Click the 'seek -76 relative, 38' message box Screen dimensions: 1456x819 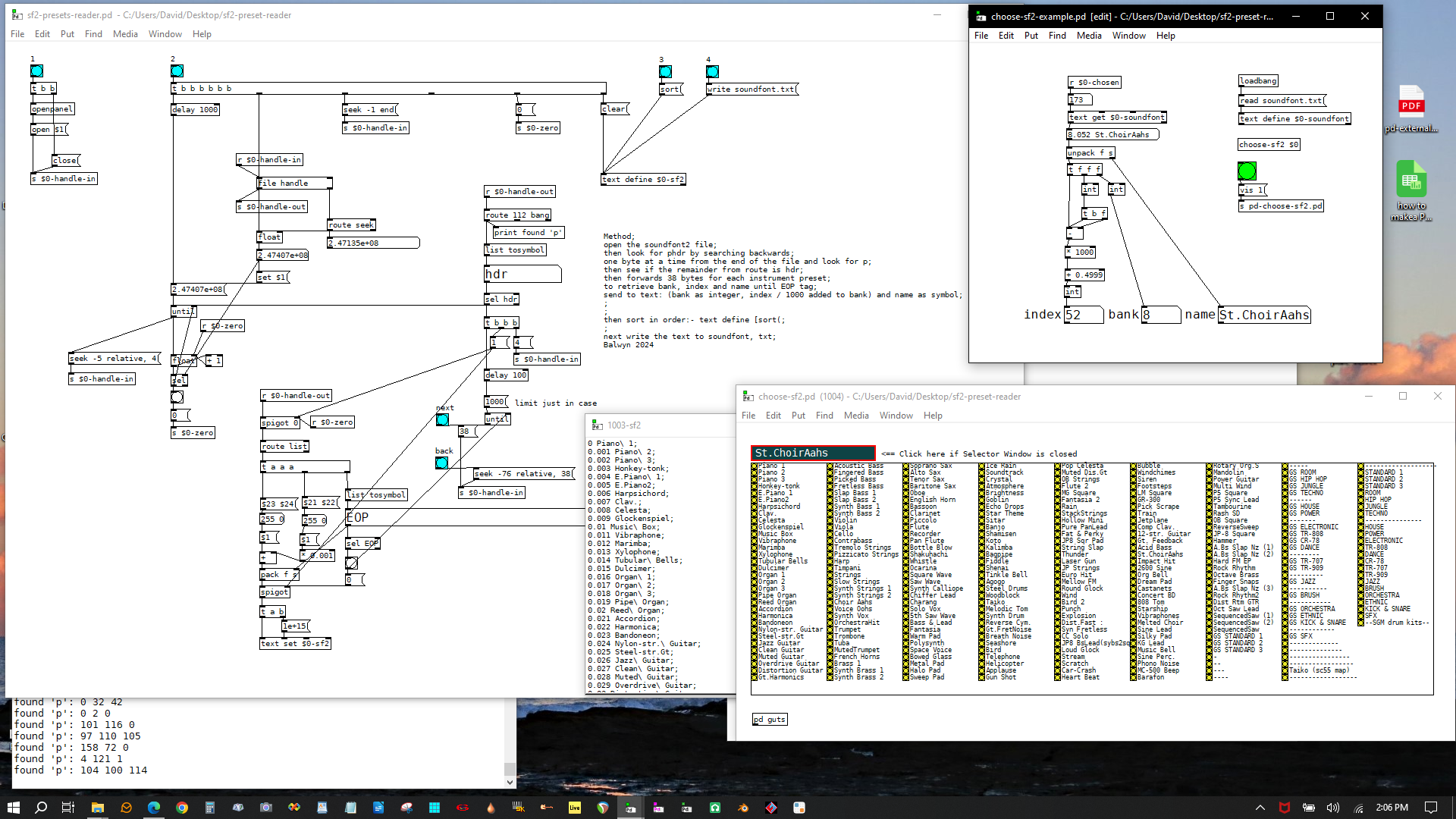pos(524,474)
